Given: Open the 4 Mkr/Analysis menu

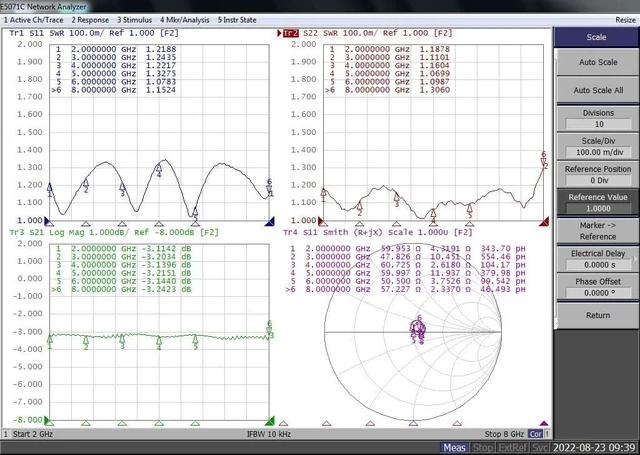Looking at the screenshot, I should (x=184, y=20).
